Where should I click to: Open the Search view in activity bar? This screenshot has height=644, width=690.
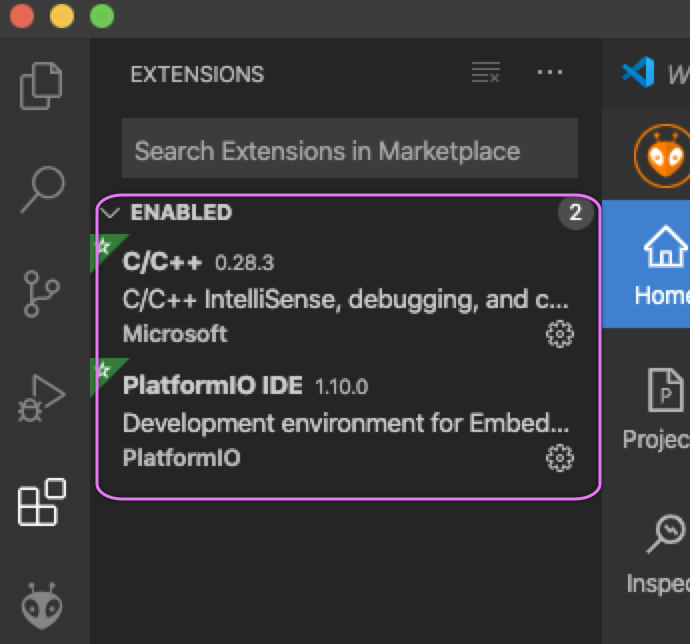pyautogui.click(x=42, y=190)
